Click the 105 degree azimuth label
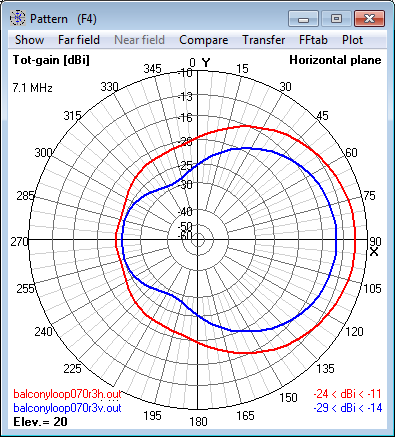 pyautogui.click(x=372, y=288)
